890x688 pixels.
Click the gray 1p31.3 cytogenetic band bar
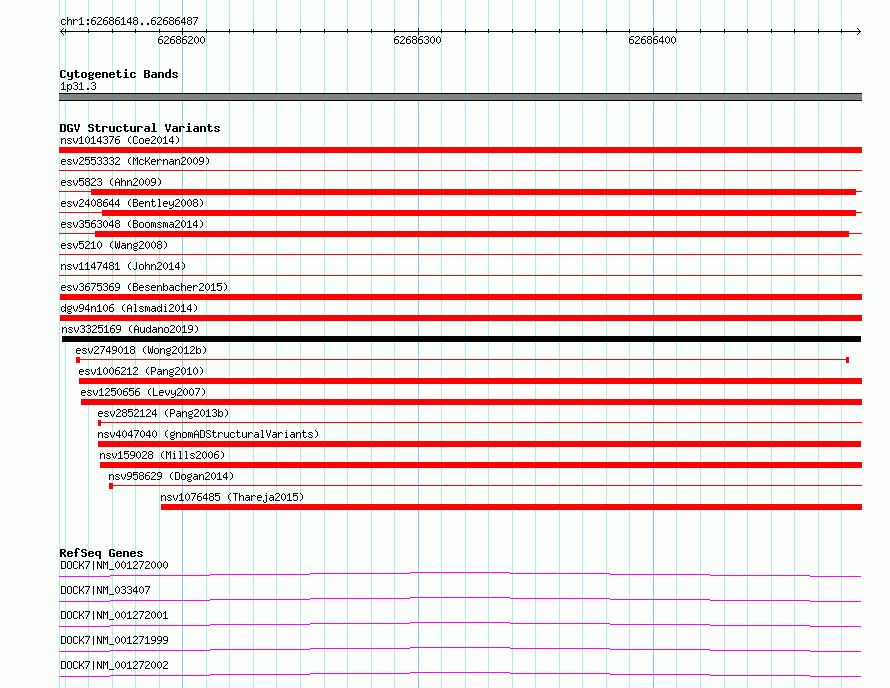click(x=460, y=97)
